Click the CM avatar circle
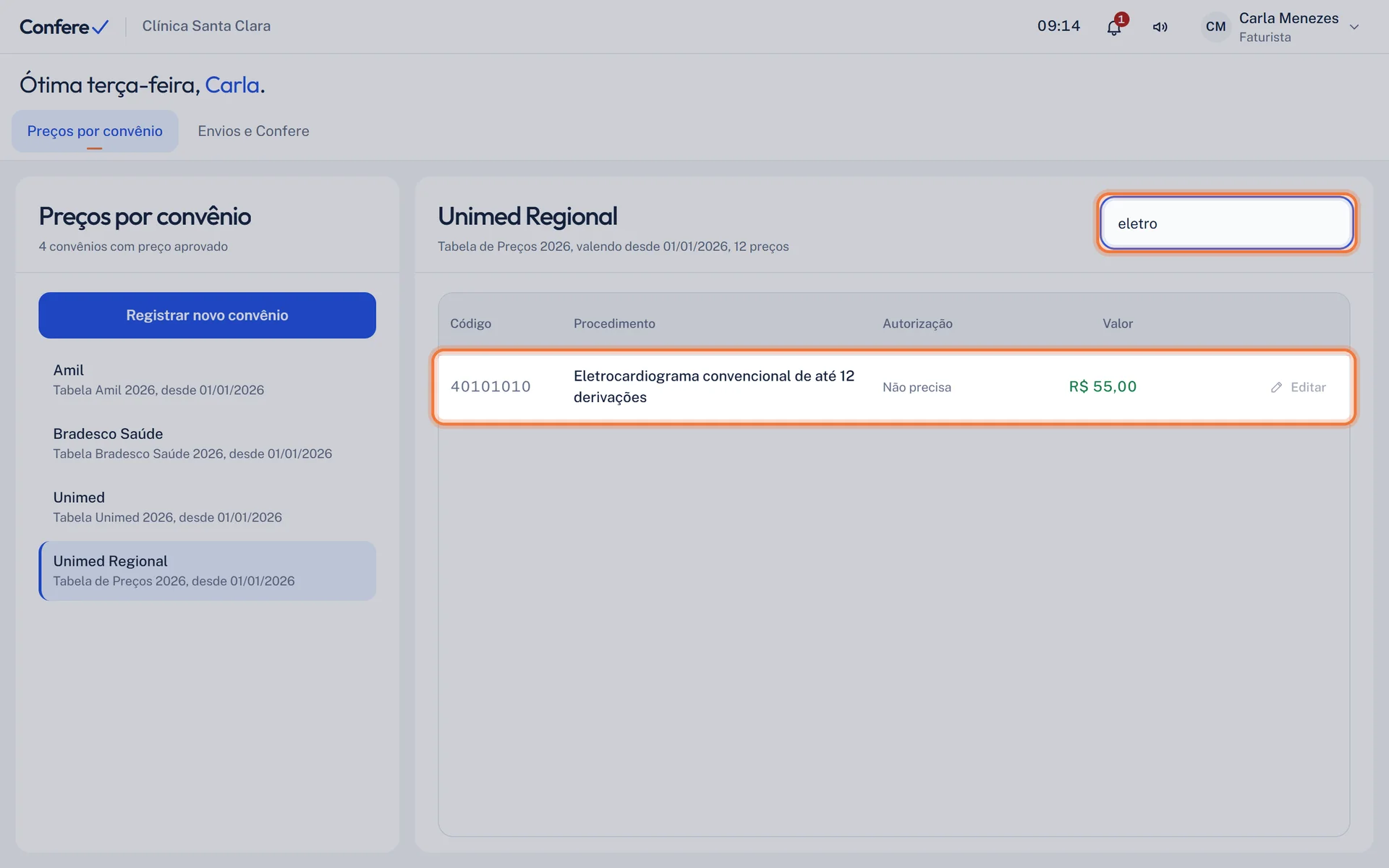1389x868 pixels. (x=1215, y=27)
